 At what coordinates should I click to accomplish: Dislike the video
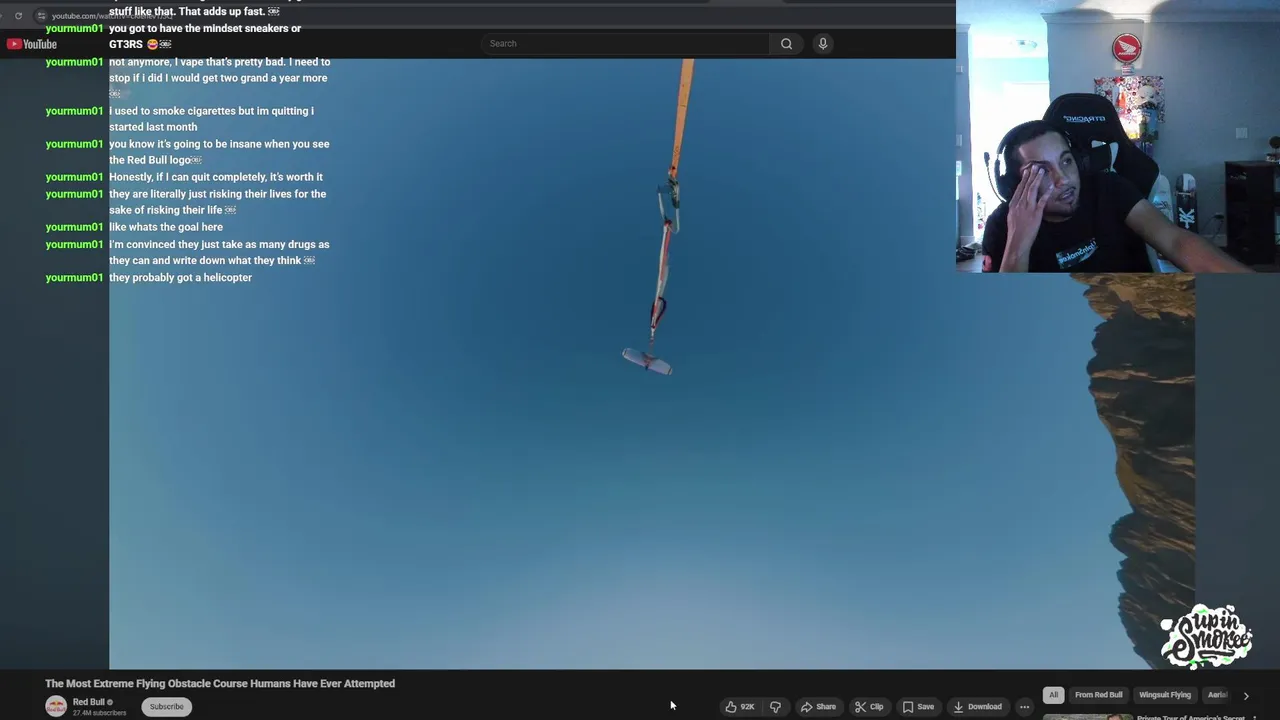click(x=775, y=707)
